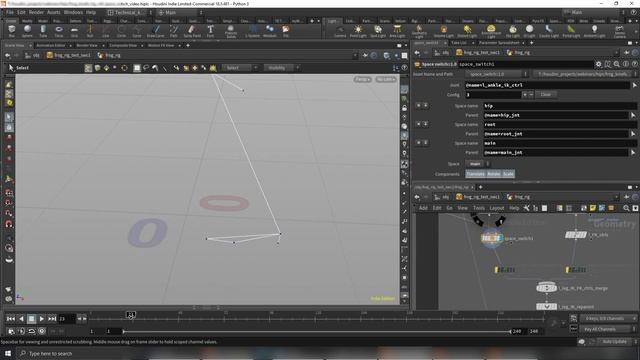Toggle the Translate component button

click(x=476, y=174)
